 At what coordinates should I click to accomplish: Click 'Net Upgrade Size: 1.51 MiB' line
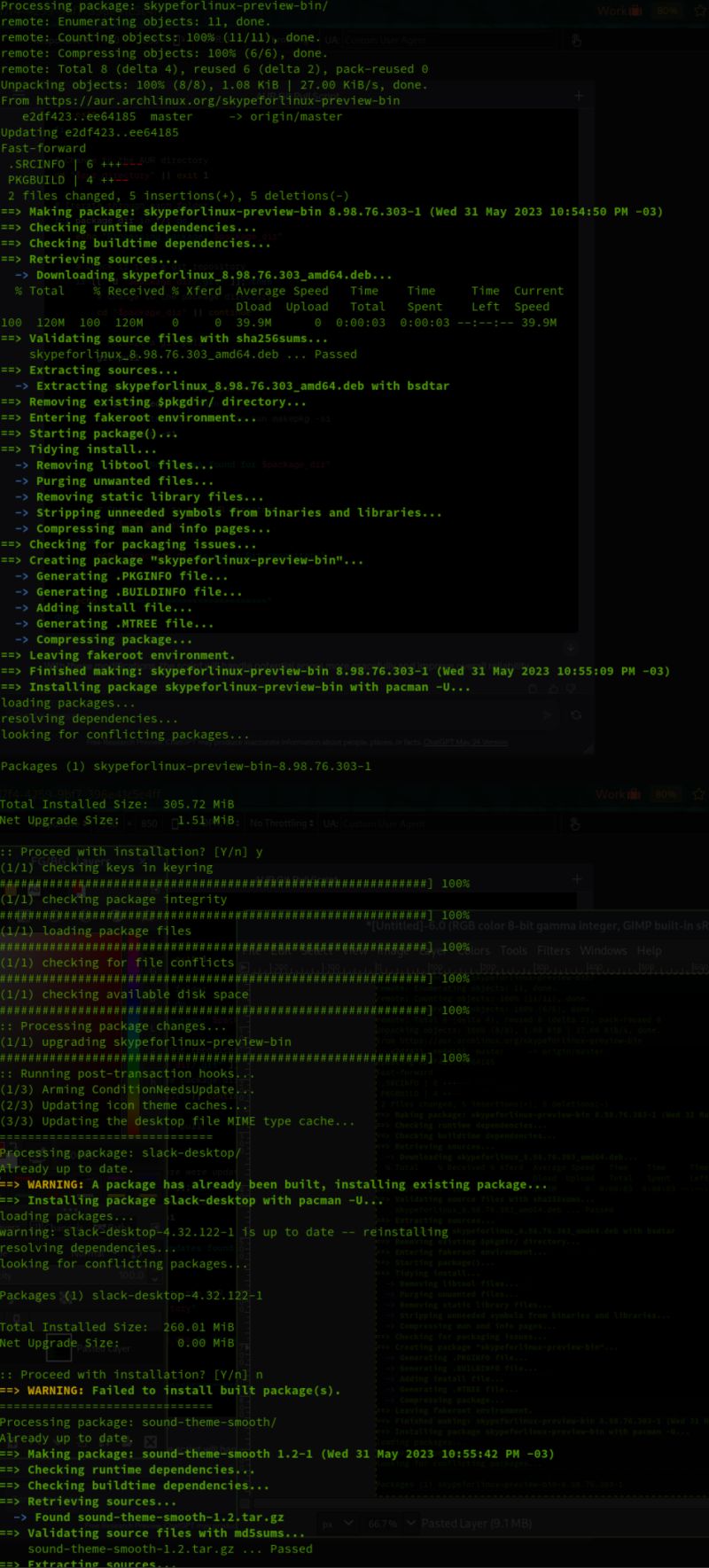pos(117,821)
